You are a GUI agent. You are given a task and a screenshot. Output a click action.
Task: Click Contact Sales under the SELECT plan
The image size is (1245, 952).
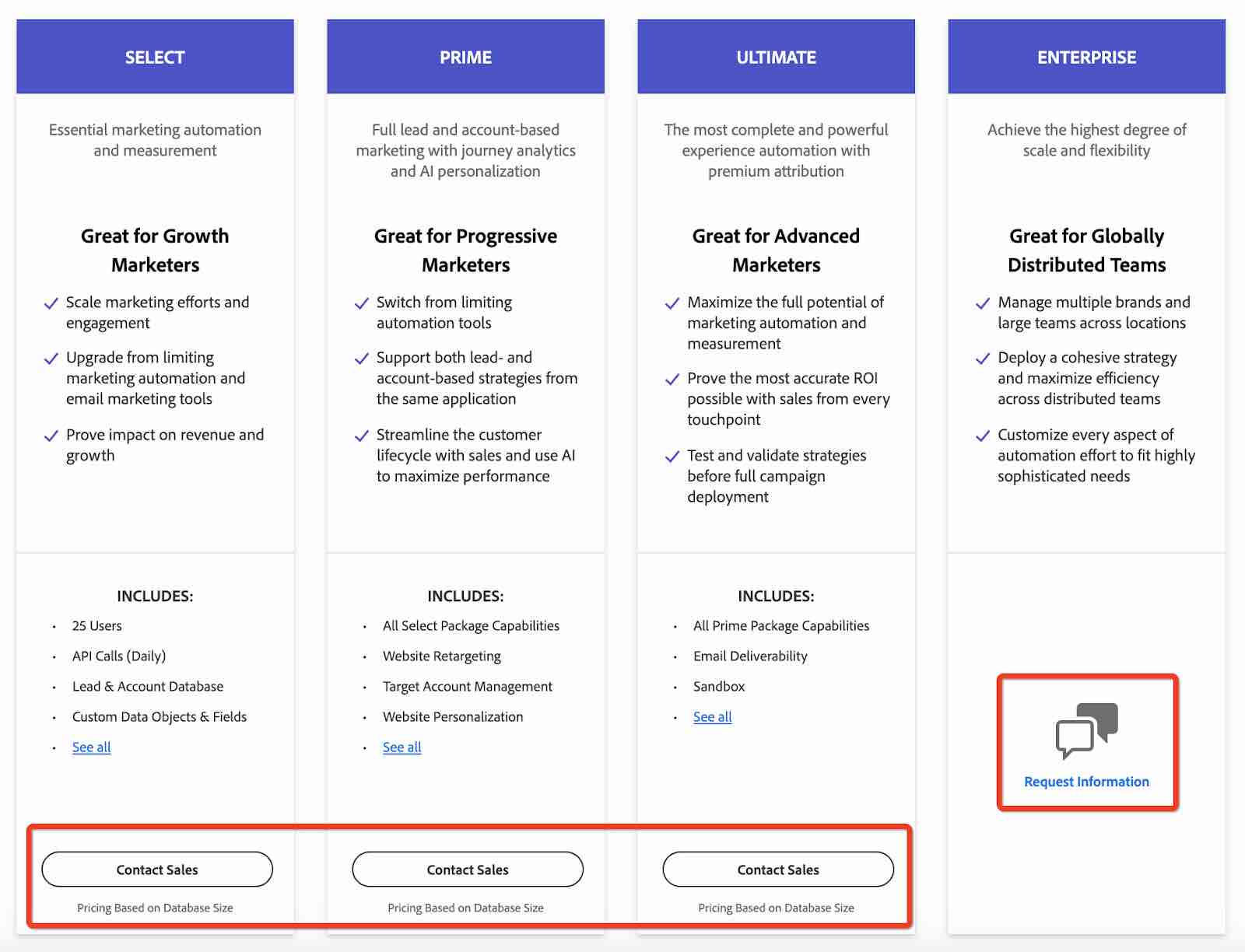click(x=156, y=870)
